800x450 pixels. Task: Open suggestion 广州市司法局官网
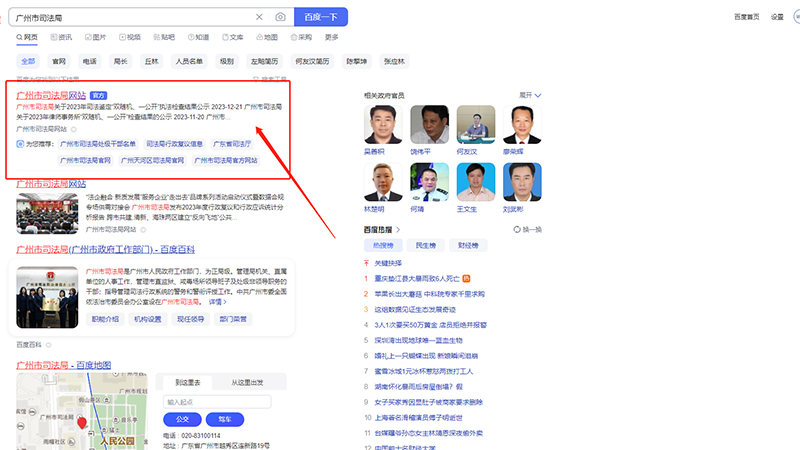[x=85, y=160]
